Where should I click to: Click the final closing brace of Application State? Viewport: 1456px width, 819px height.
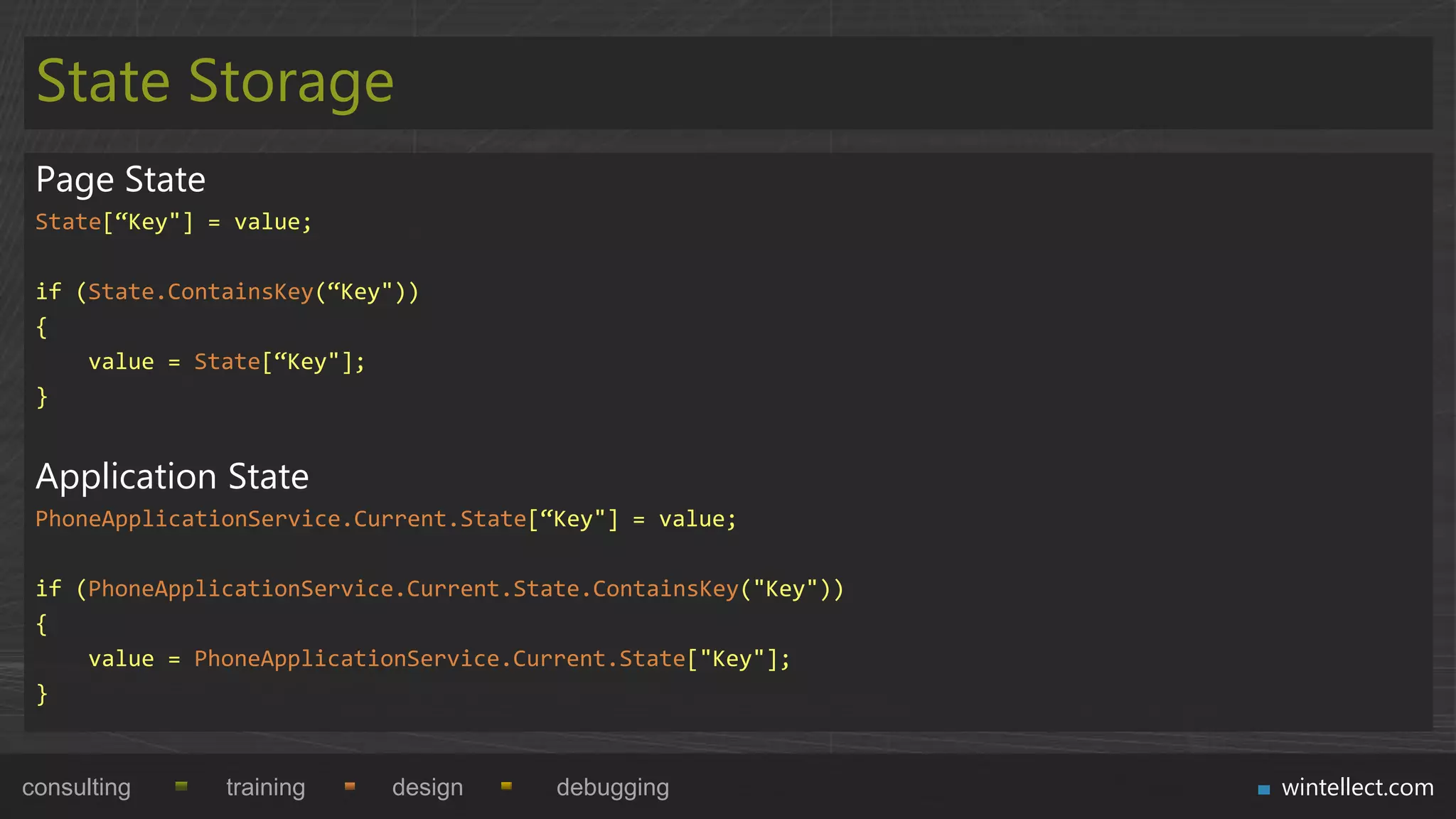(x=42, y=693)
